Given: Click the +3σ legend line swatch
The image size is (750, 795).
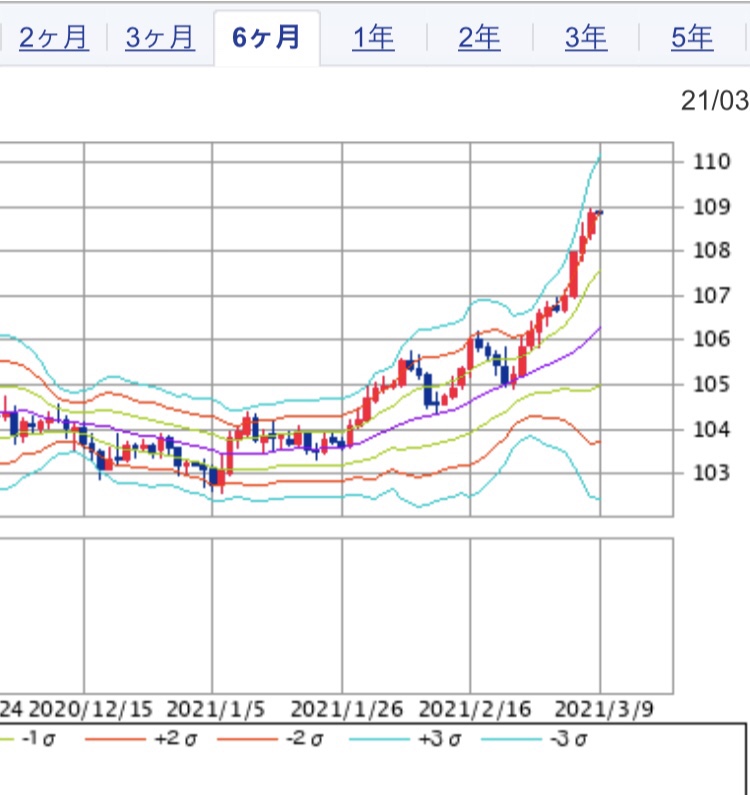Looking at the screenshot, I should coord(379,740).
